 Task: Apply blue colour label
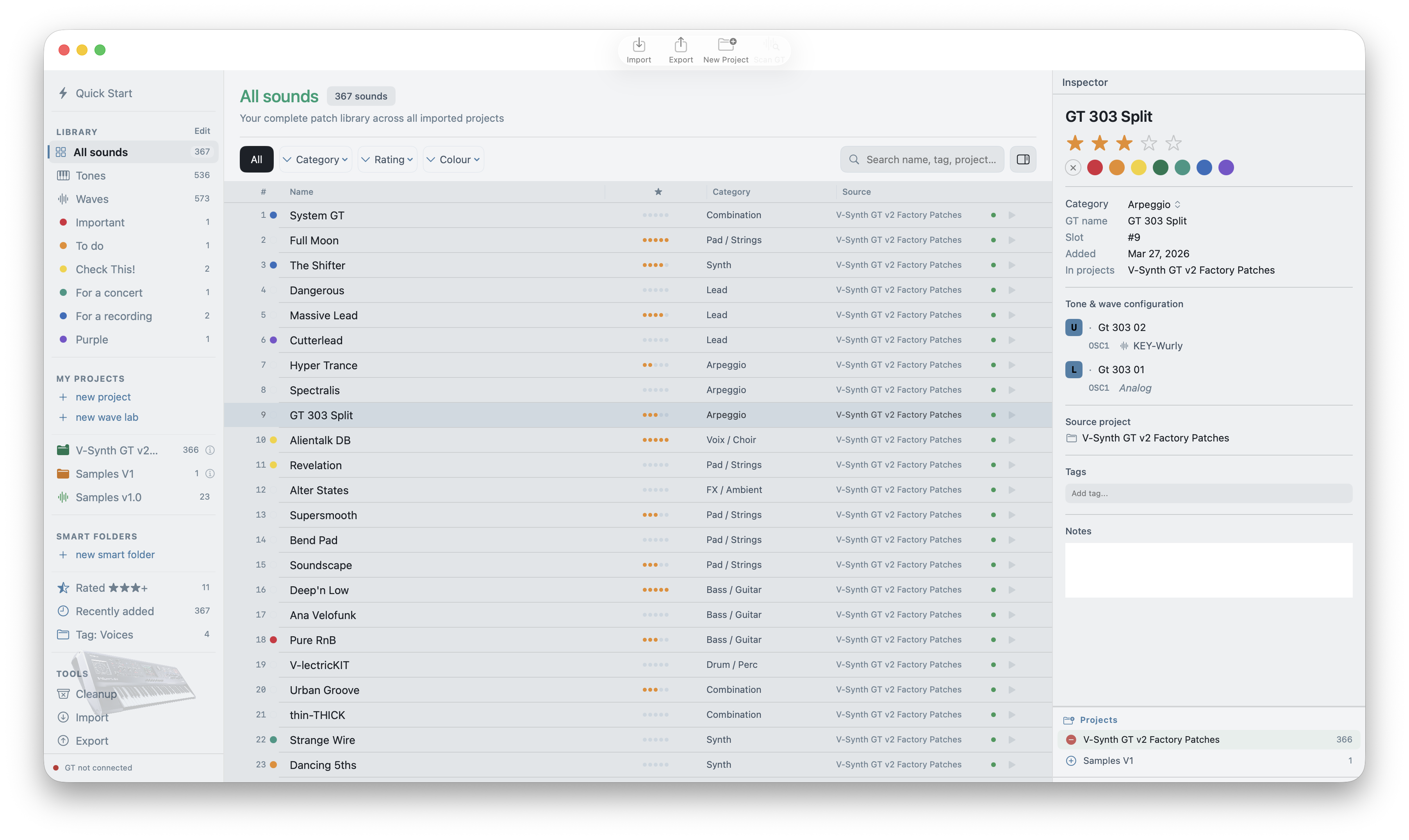tap(1204, 167)
